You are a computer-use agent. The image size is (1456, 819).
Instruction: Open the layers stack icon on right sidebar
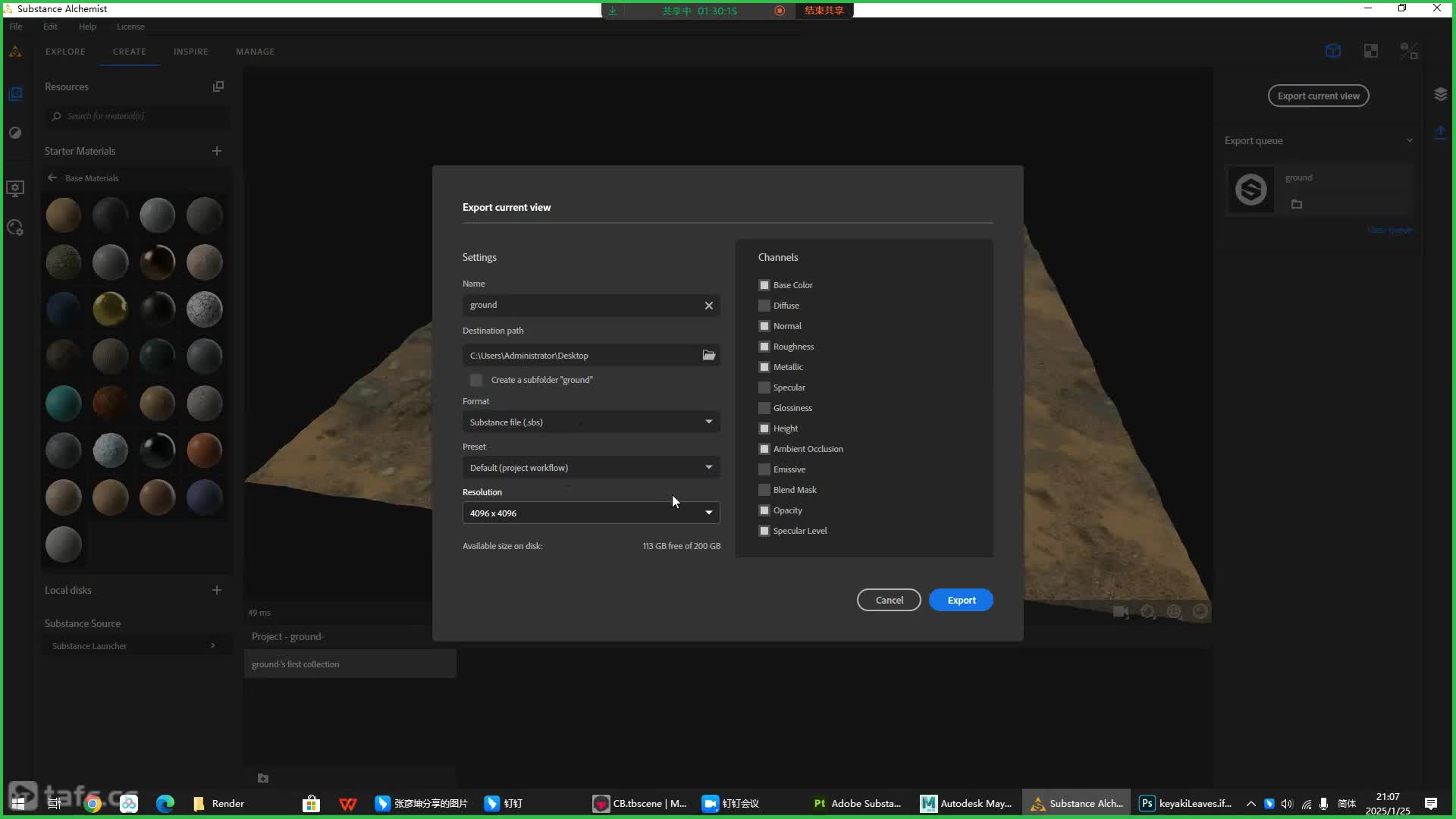pyautogui.click(x=1441, y=94)
